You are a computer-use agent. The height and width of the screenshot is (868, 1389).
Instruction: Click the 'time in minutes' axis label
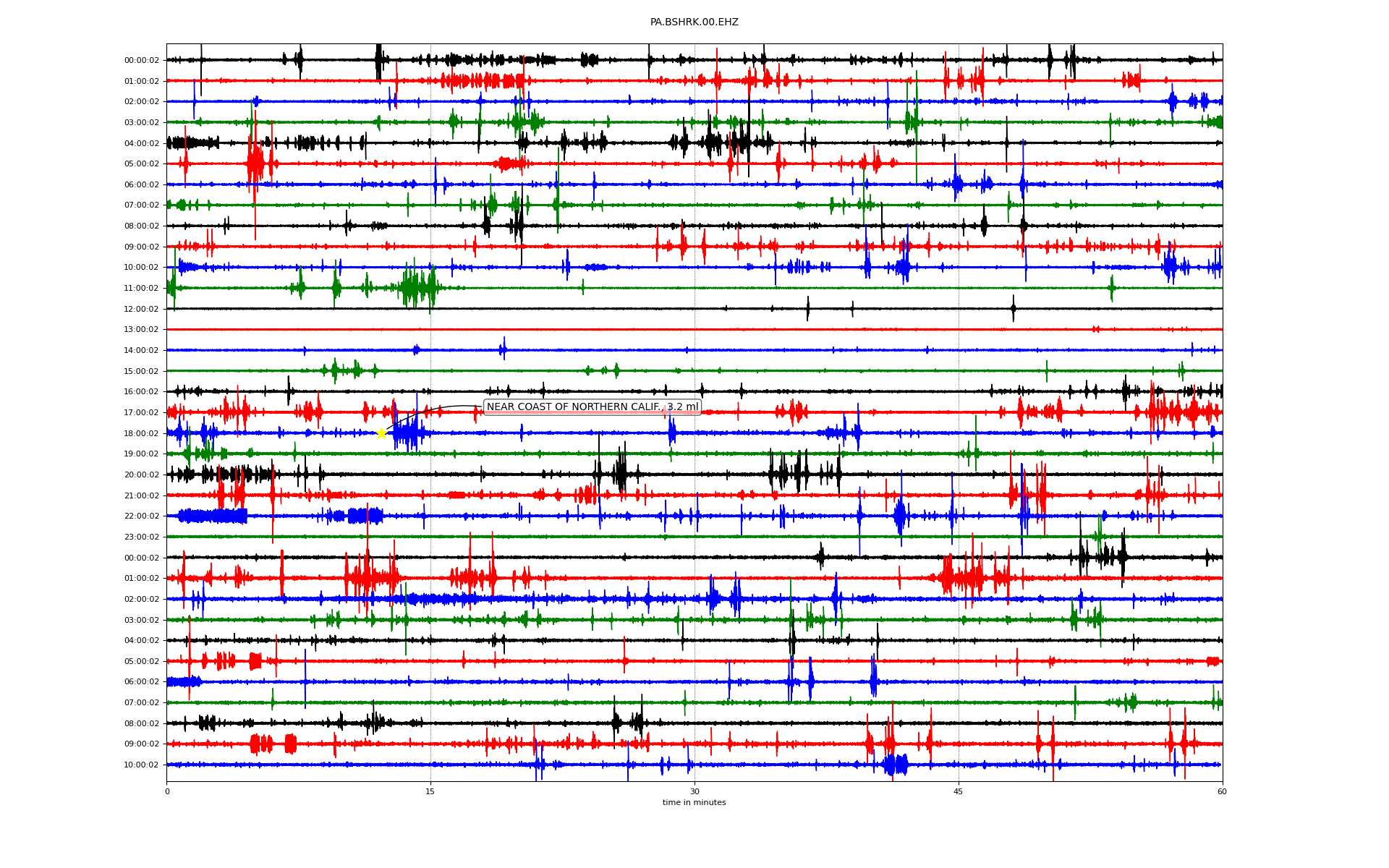pyautogui.click(x=694, y=803)
